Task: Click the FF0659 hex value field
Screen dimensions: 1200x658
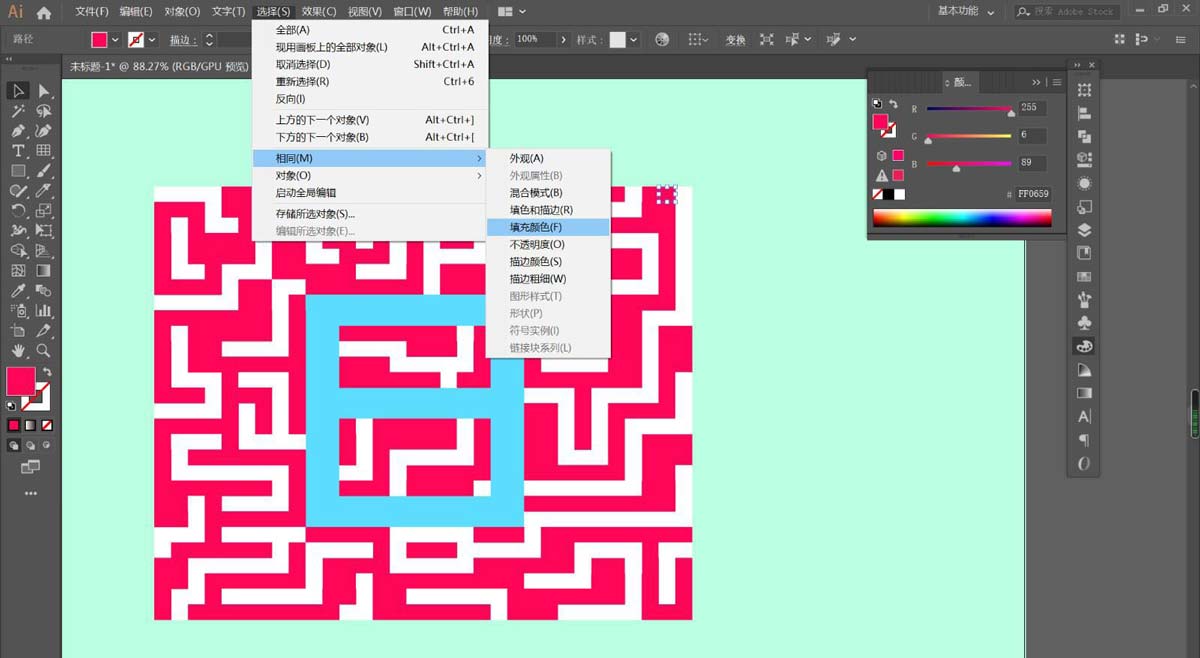Action: [x=1032, y=194]
